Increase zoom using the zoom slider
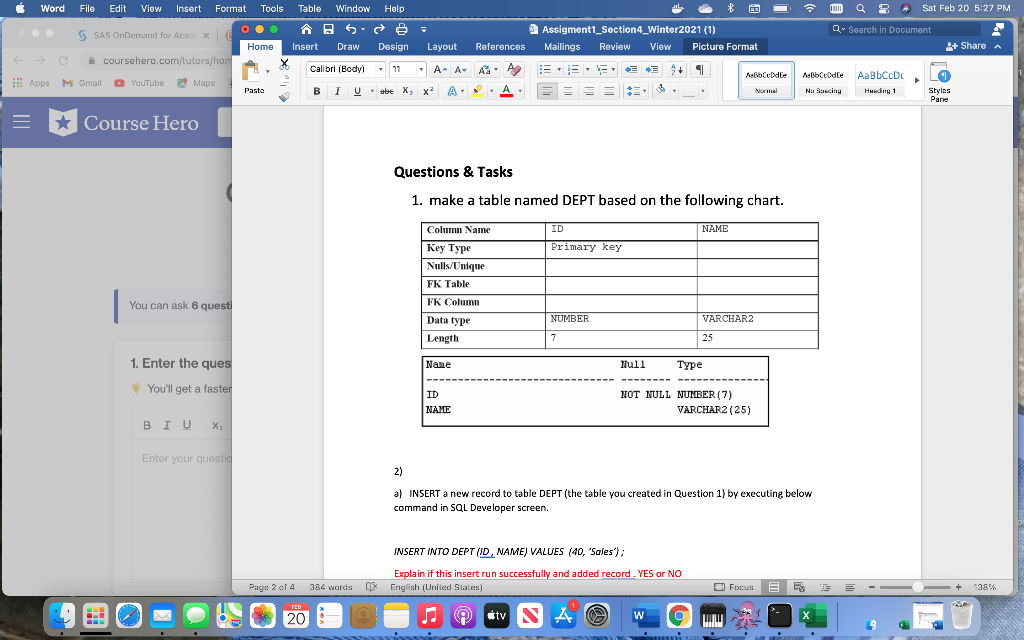 (959, 588)
